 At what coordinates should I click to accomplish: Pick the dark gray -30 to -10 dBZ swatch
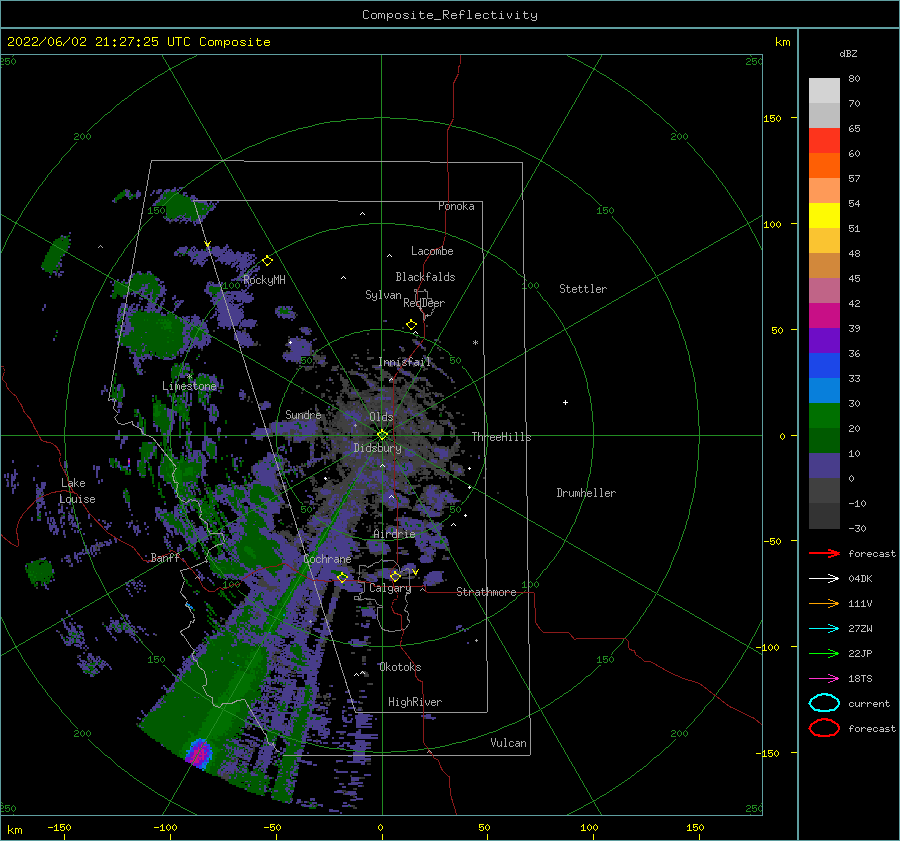click(824, 516)
